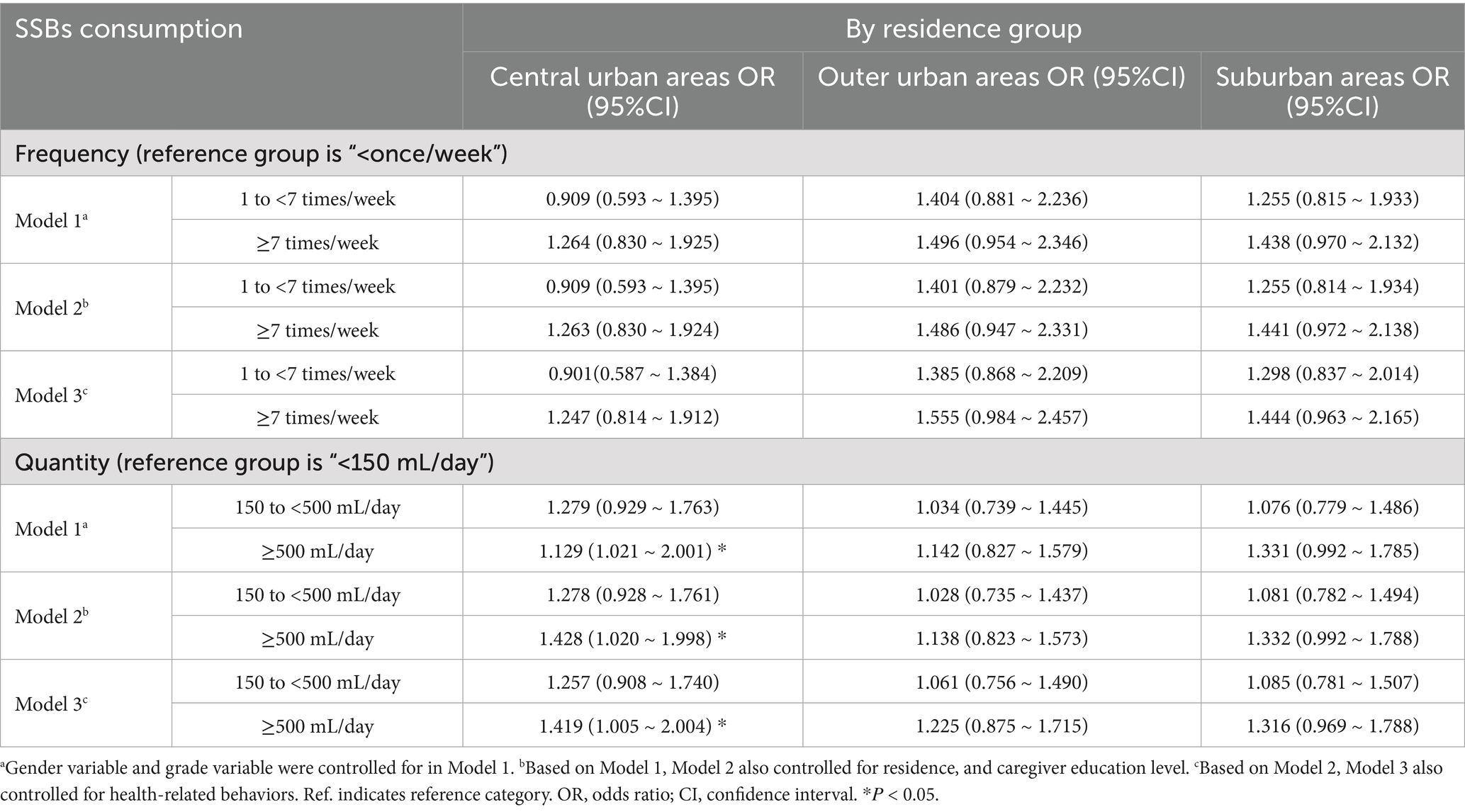Click value 1.129 (1.021 ~ 2.001) * cell
The image size is (1465, 812).
pyautogui.click(x=632, y=551)
